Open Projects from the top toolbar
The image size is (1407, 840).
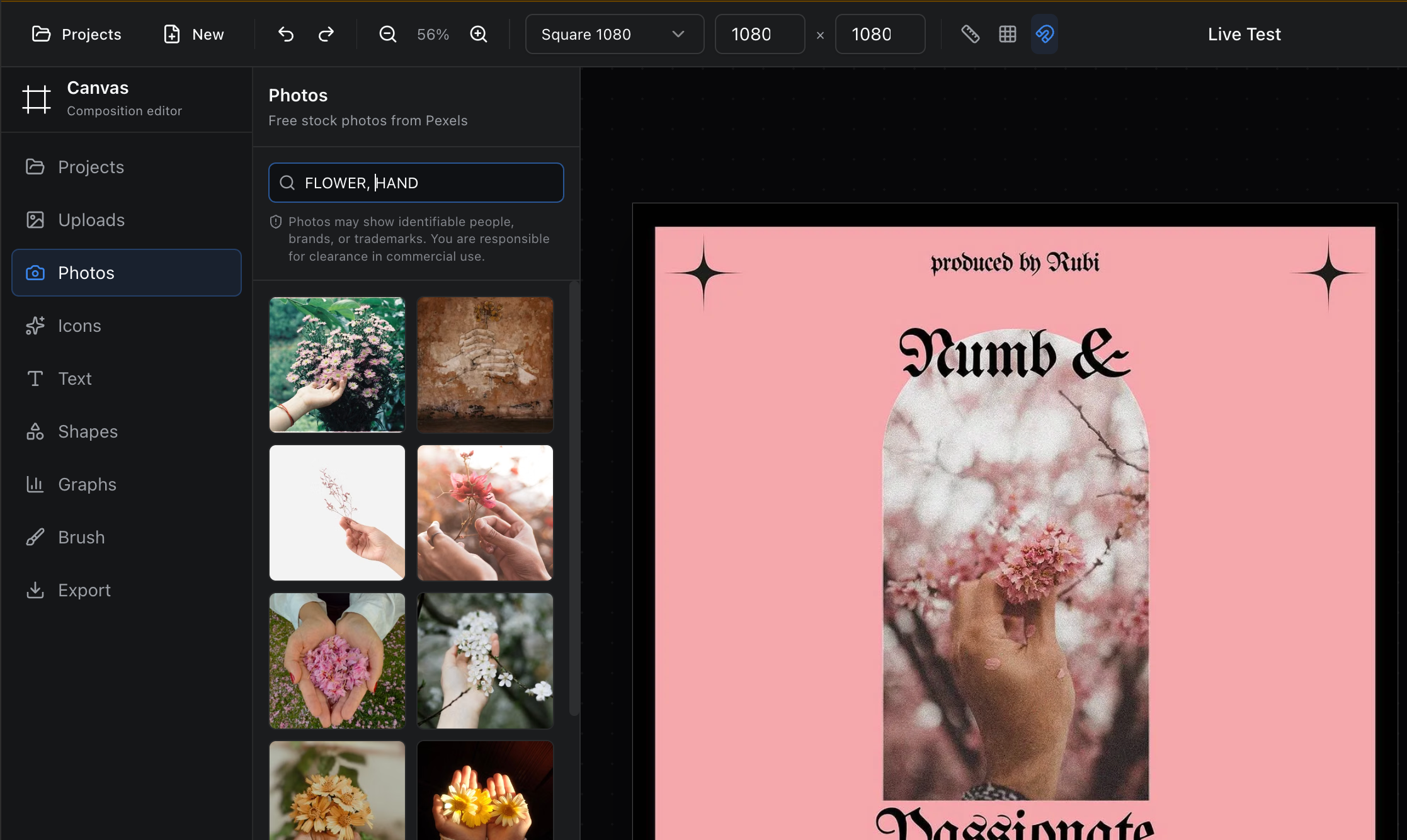coord(76,34)
